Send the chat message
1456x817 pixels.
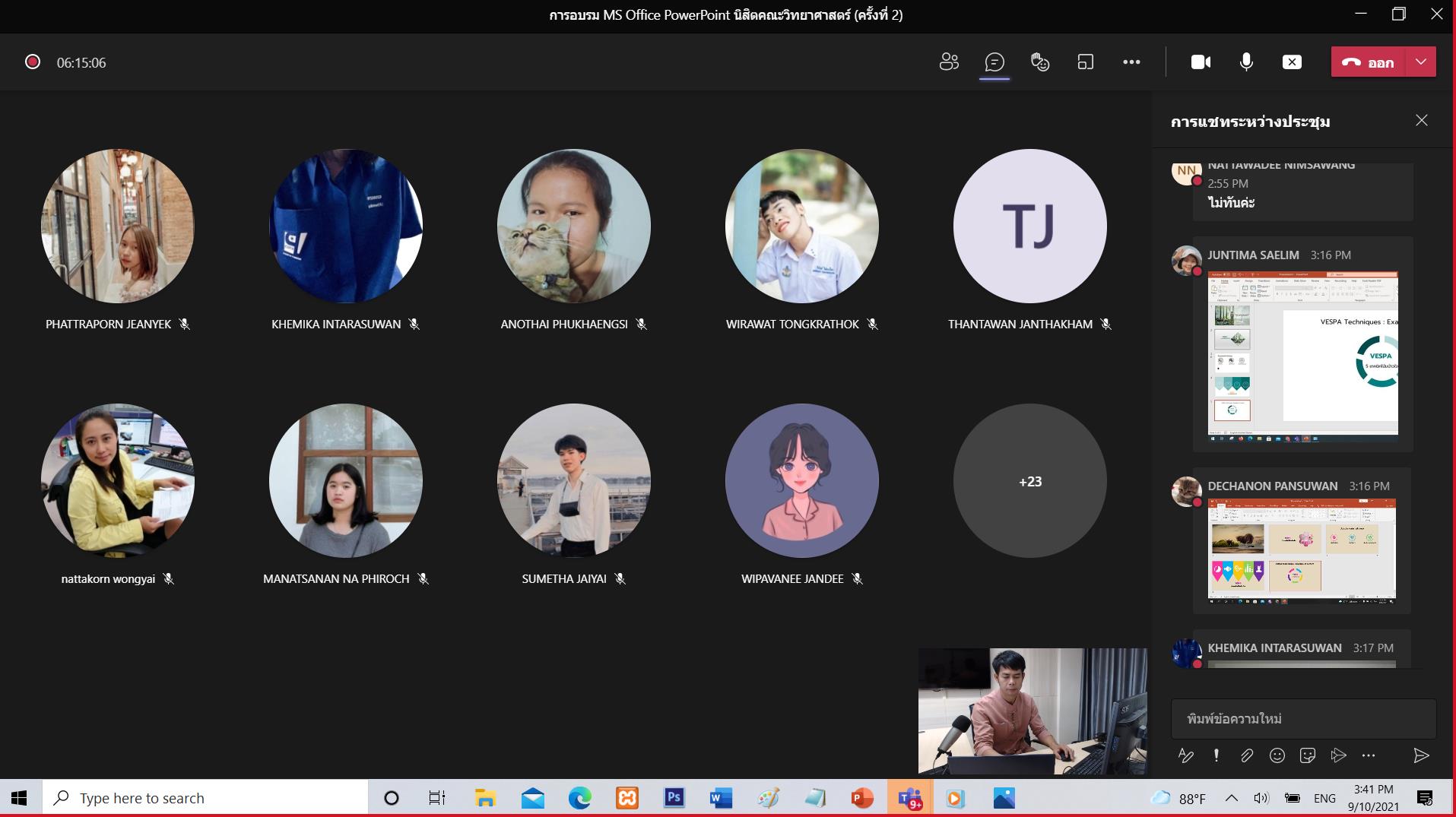click(x=1421, y=755)
